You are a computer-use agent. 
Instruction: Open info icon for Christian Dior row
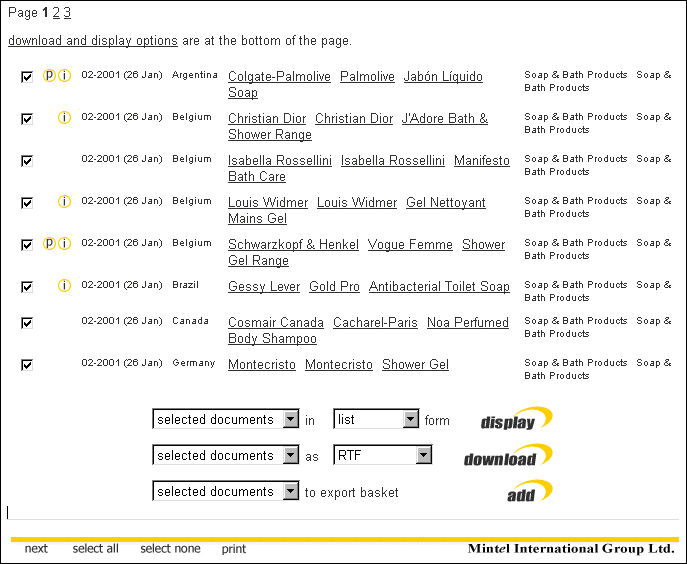coord(64,118)
